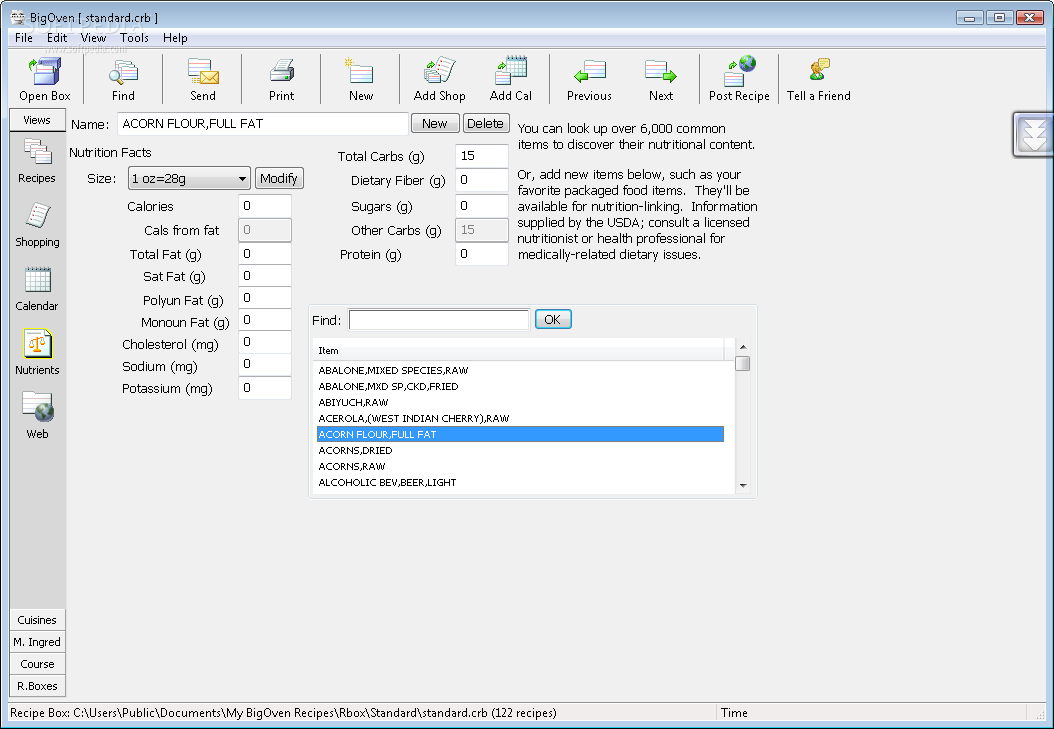Click the Cholesterol (mg) field
This screenshot has width=1054, height=729.
(x=265, y=342)
